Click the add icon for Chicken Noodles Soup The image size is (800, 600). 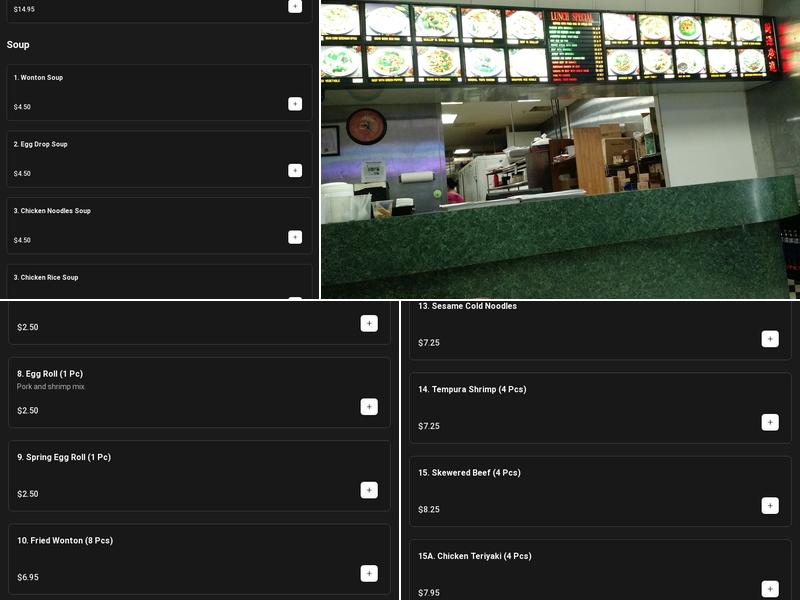tap(295, 237)
